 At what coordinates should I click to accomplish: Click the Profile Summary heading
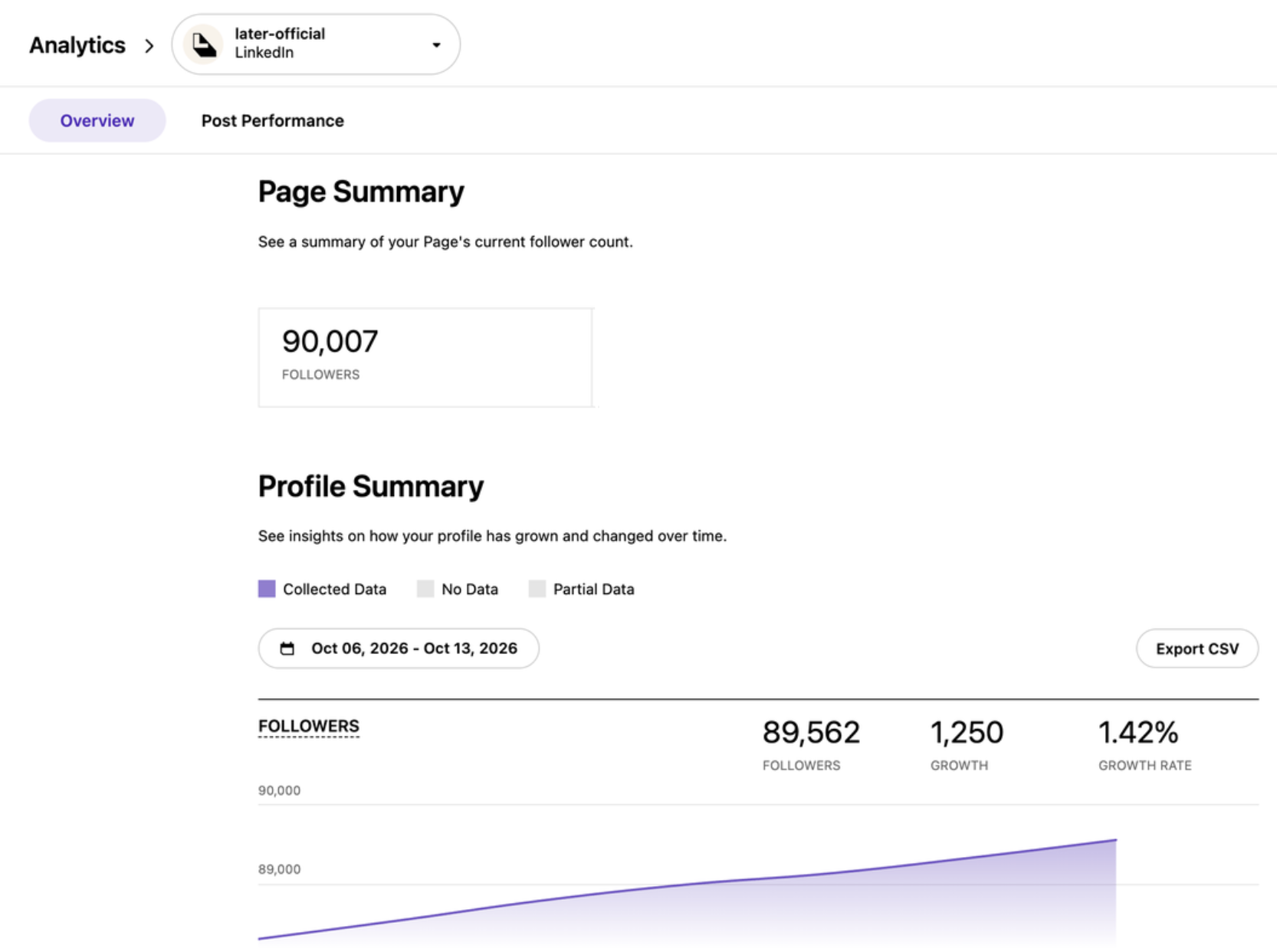(371, 486)
